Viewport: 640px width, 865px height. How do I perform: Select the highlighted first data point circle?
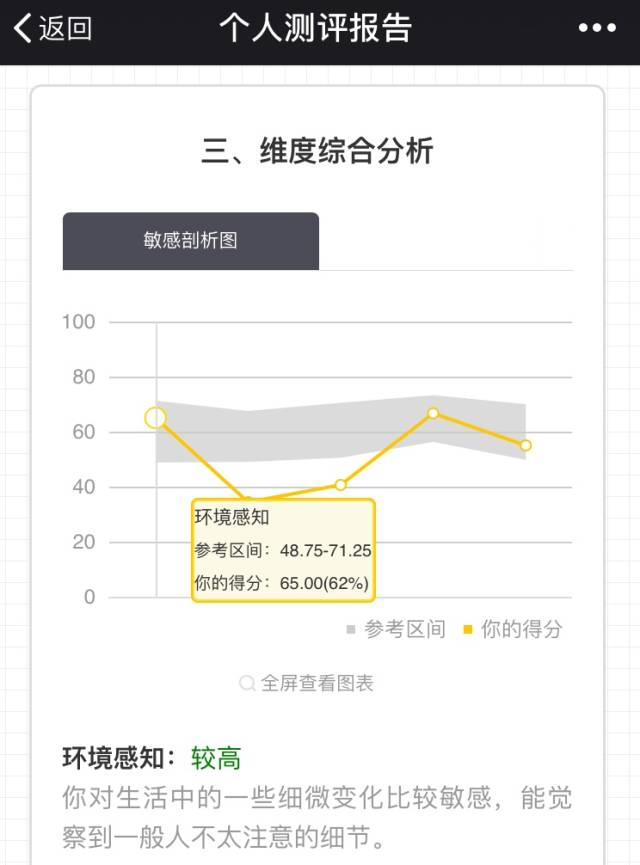point(155,417)
